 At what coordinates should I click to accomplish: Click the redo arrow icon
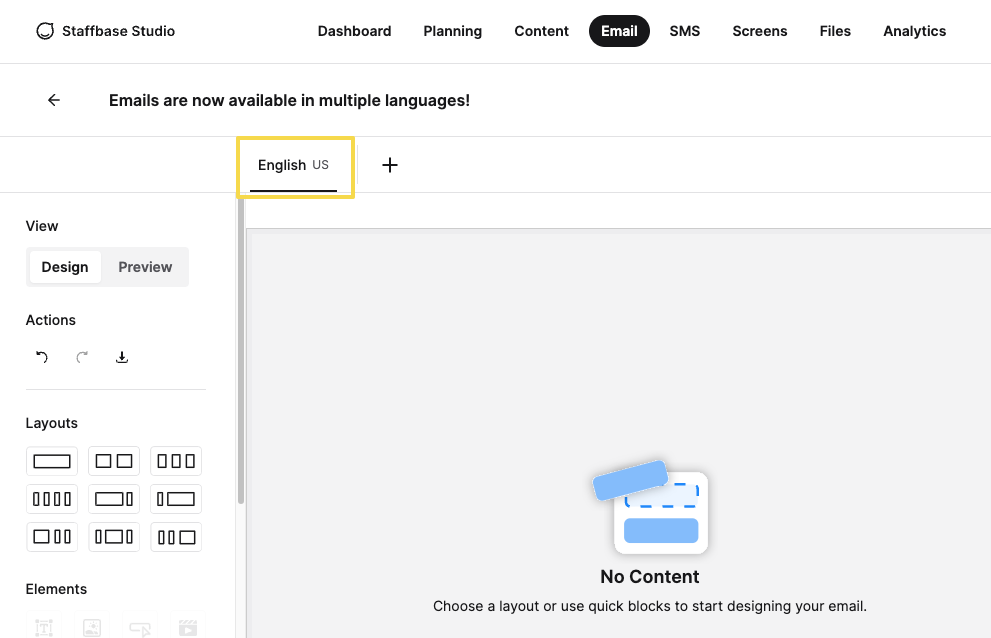tap(82, 357)
